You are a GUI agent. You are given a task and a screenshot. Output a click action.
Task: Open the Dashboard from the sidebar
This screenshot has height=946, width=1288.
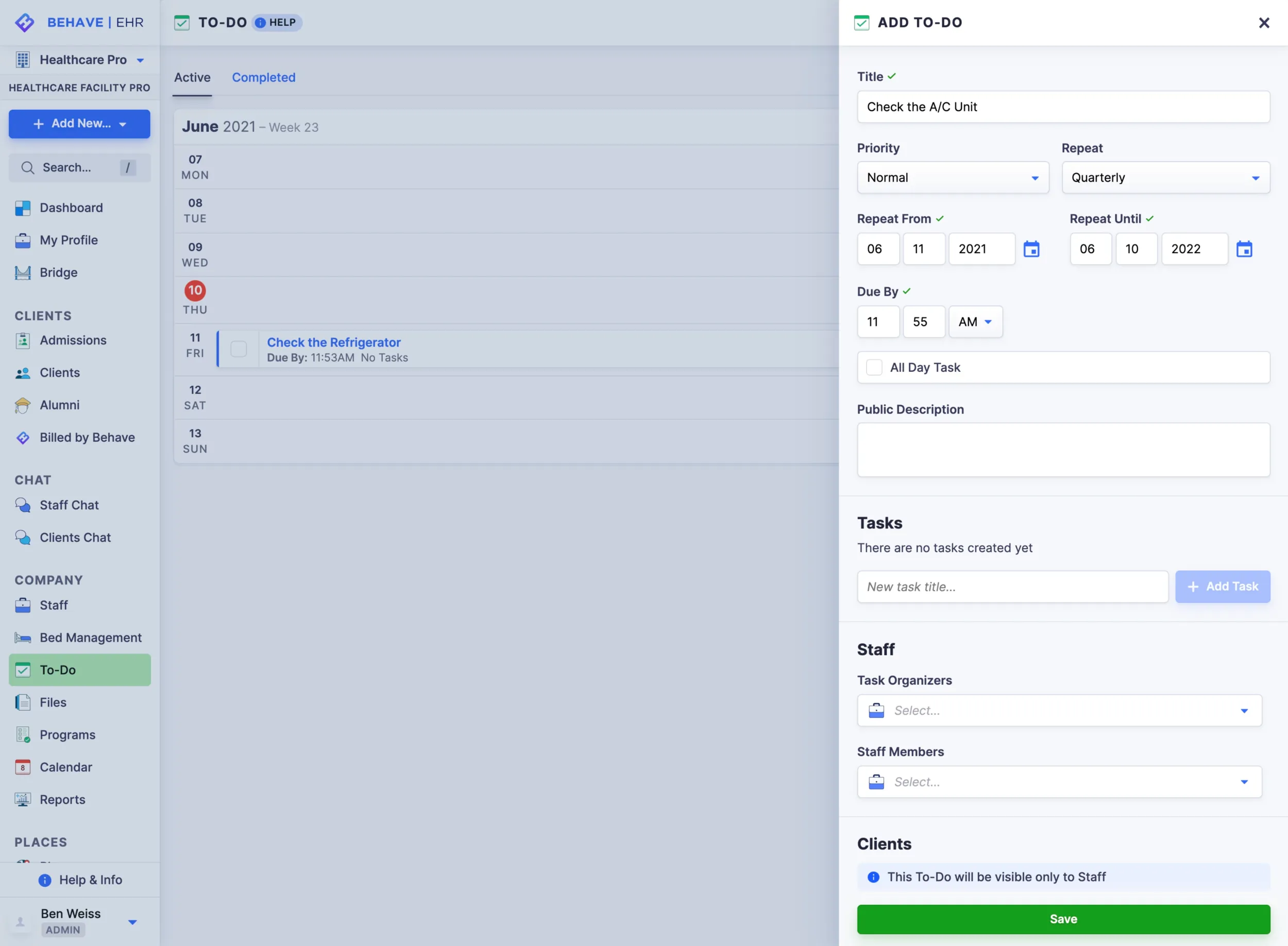(x=71, y=208)
